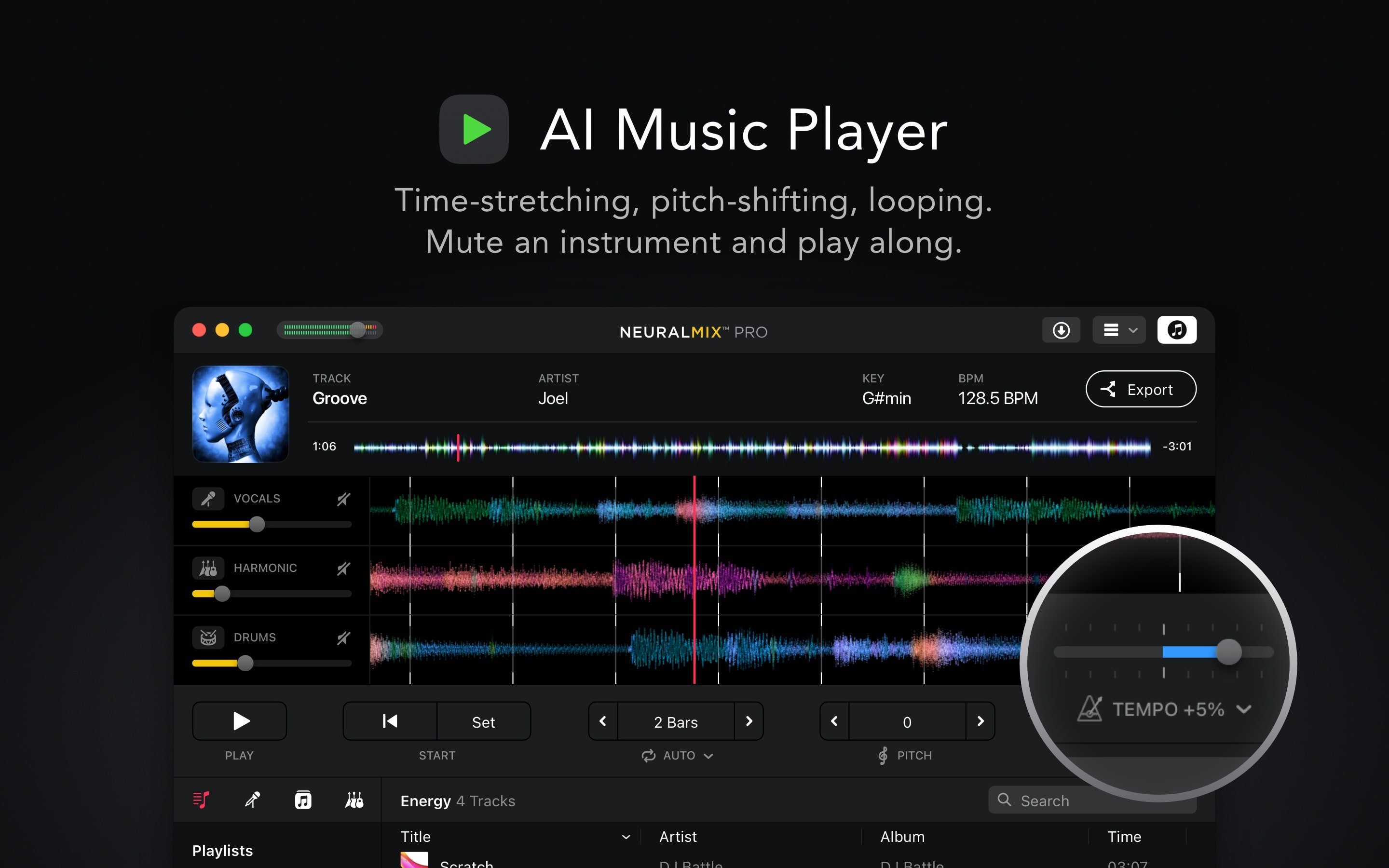
Task: Jump back to start point
Action: [x=390, y=721]
